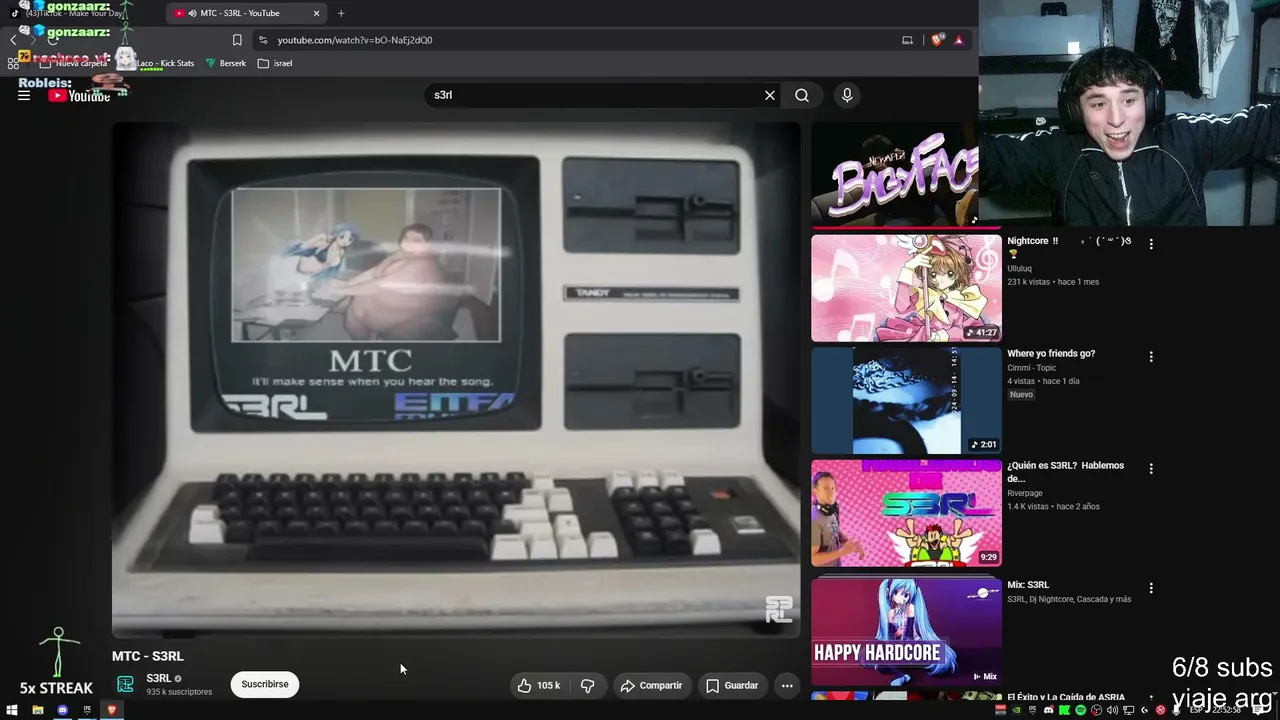Share the video with Compartir
The image size is (1280, 720).
point(650,685)
